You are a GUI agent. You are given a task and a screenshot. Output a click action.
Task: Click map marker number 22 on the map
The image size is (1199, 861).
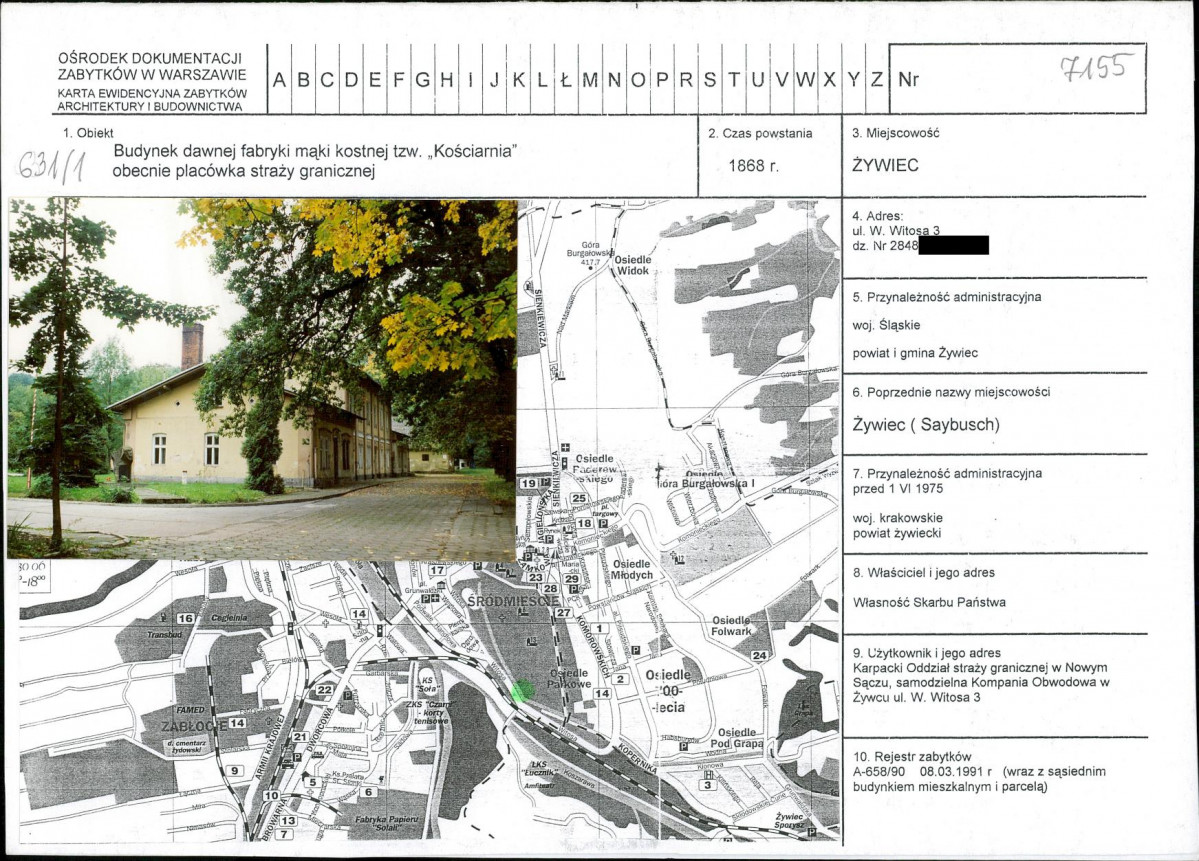(x=325, y=689)
